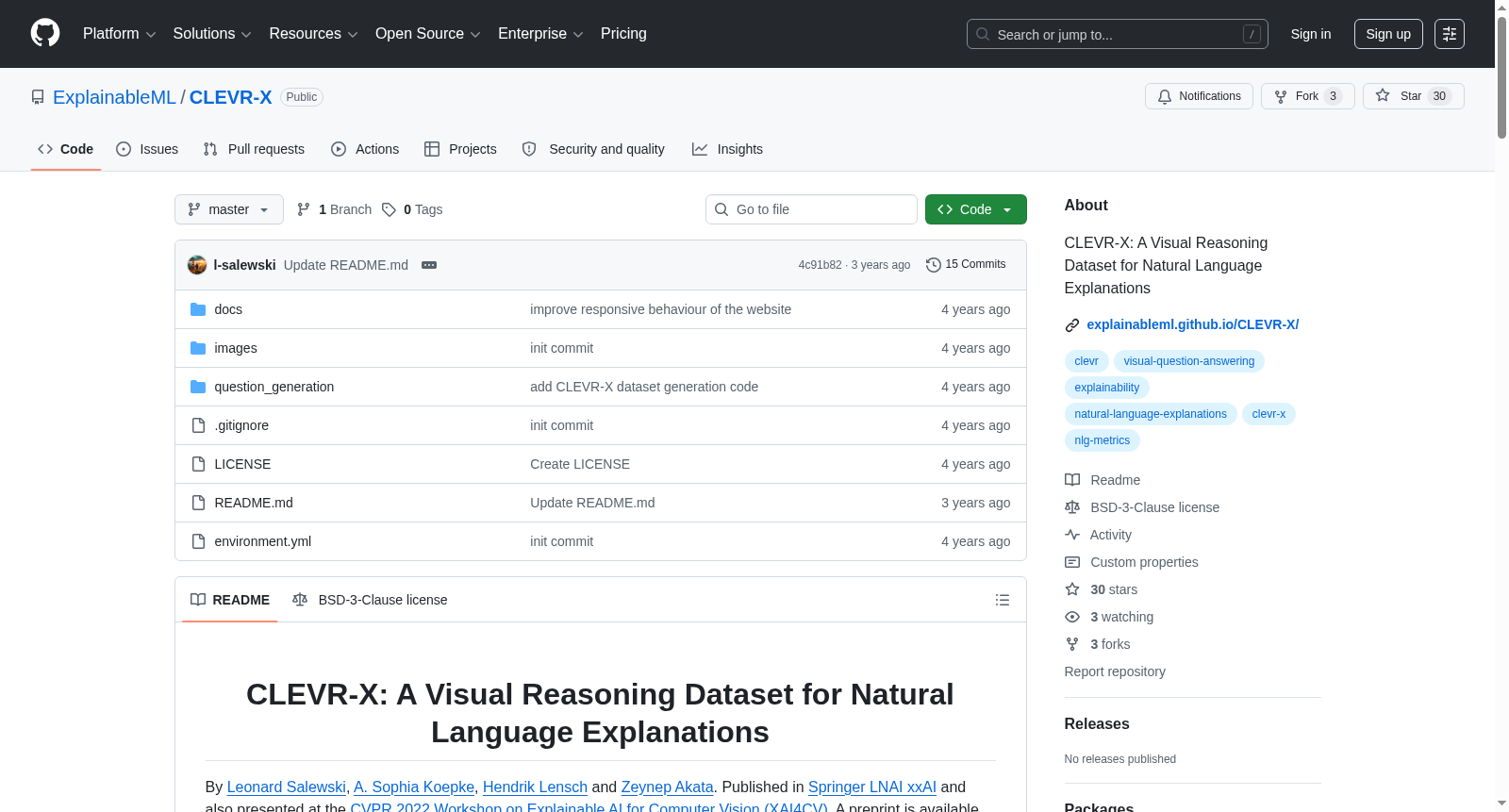
Task: Click the Report repository link
Action: point(1115,671)
